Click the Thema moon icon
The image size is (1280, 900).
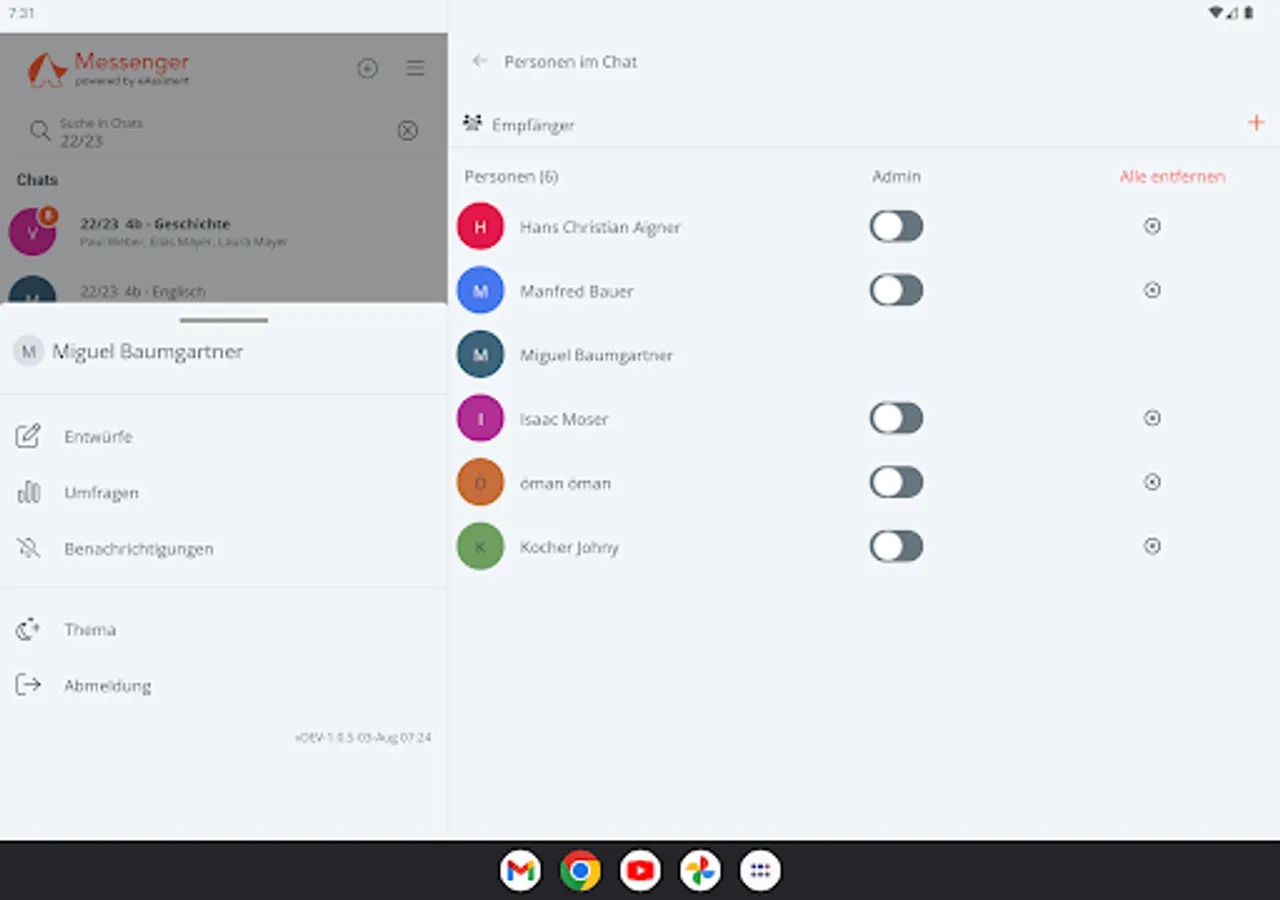[28, 629]
